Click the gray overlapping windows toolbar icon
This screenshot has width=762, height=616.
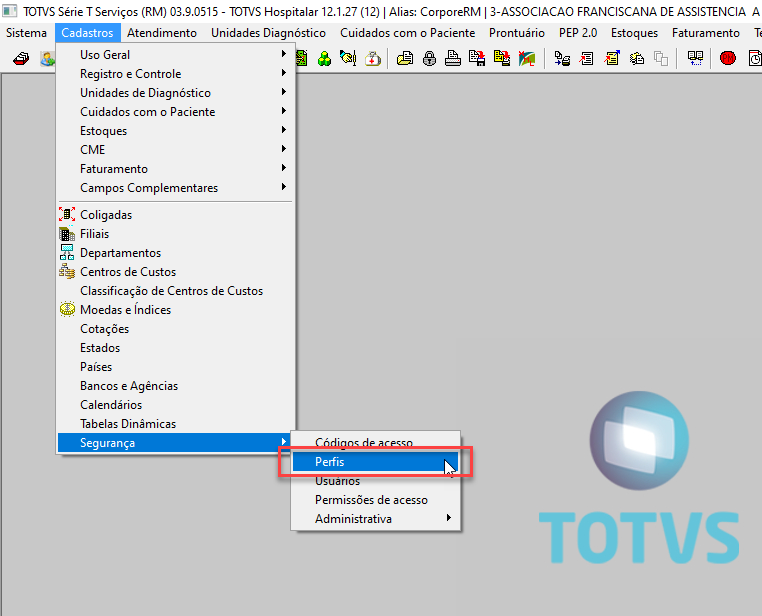point(661,59)
